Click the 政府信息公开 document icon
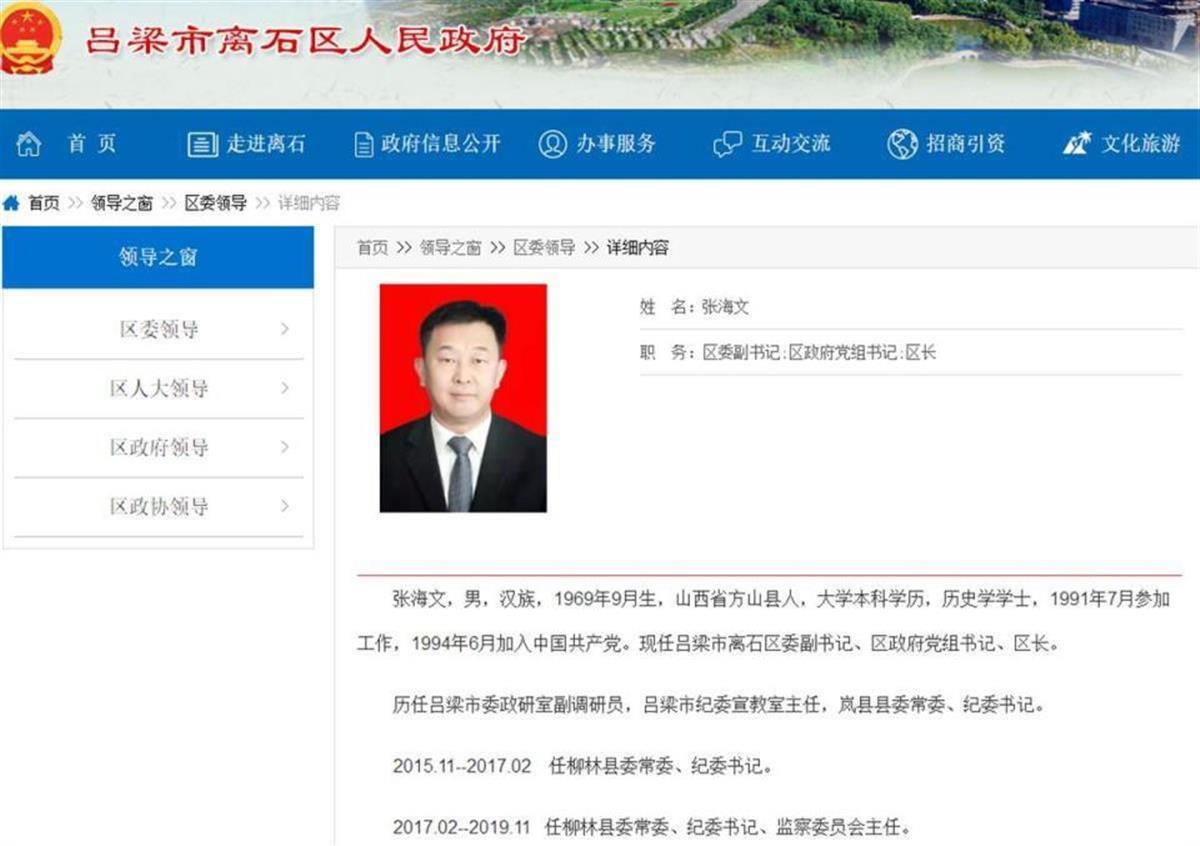Image resolution: width=1200 pixels, height=846 pixels. point(364,144)
